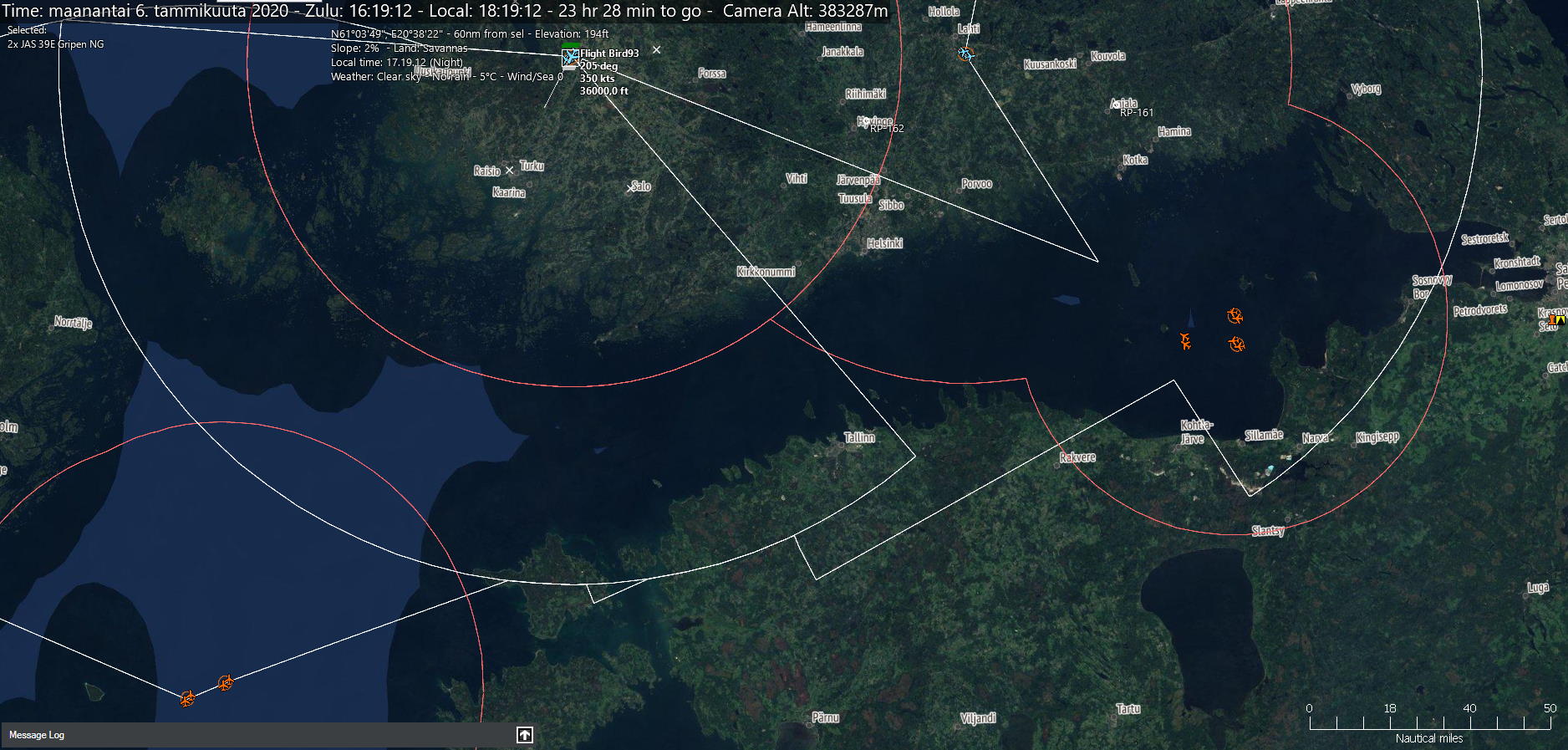The image size is (1568, 750).
Task: Click the nautical miles scale bar
Action: click(1428, 722)
